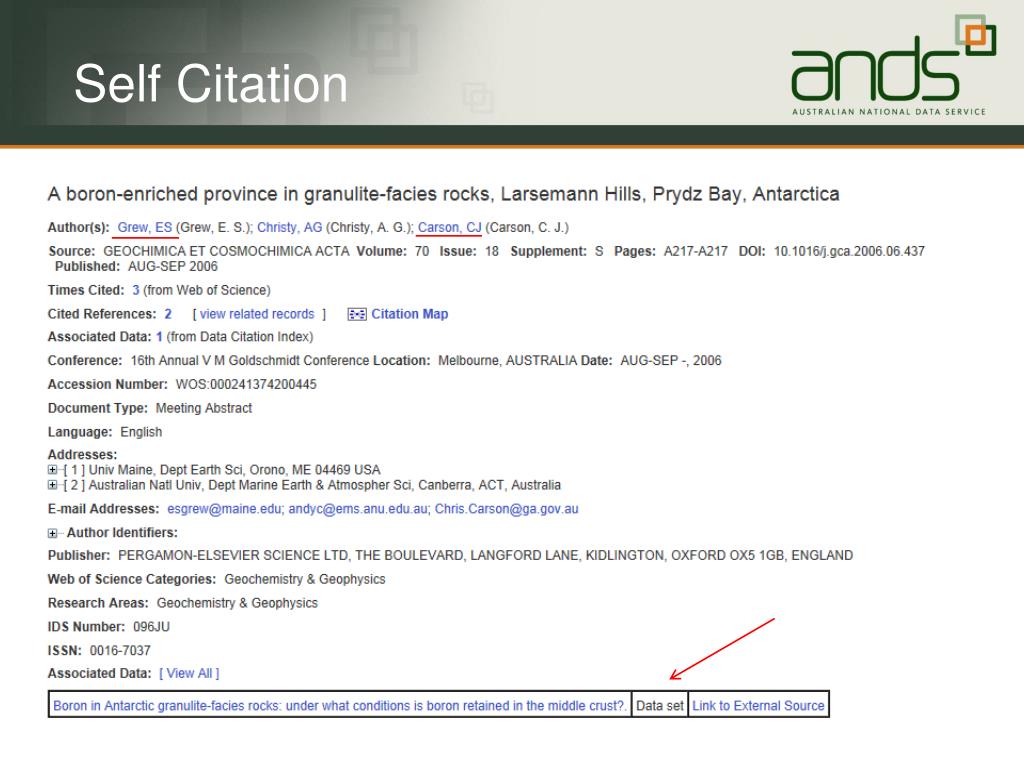Click conference location Melbourne, AUSTRALIA

tap(507, 360)
